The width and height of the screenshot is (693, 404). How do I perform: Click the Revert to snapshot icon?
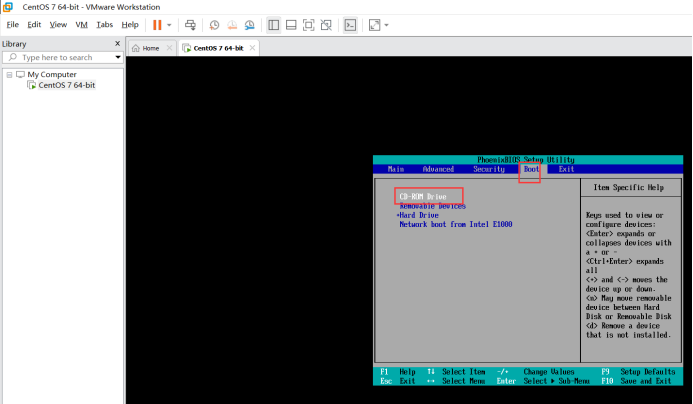coord(232,24)
